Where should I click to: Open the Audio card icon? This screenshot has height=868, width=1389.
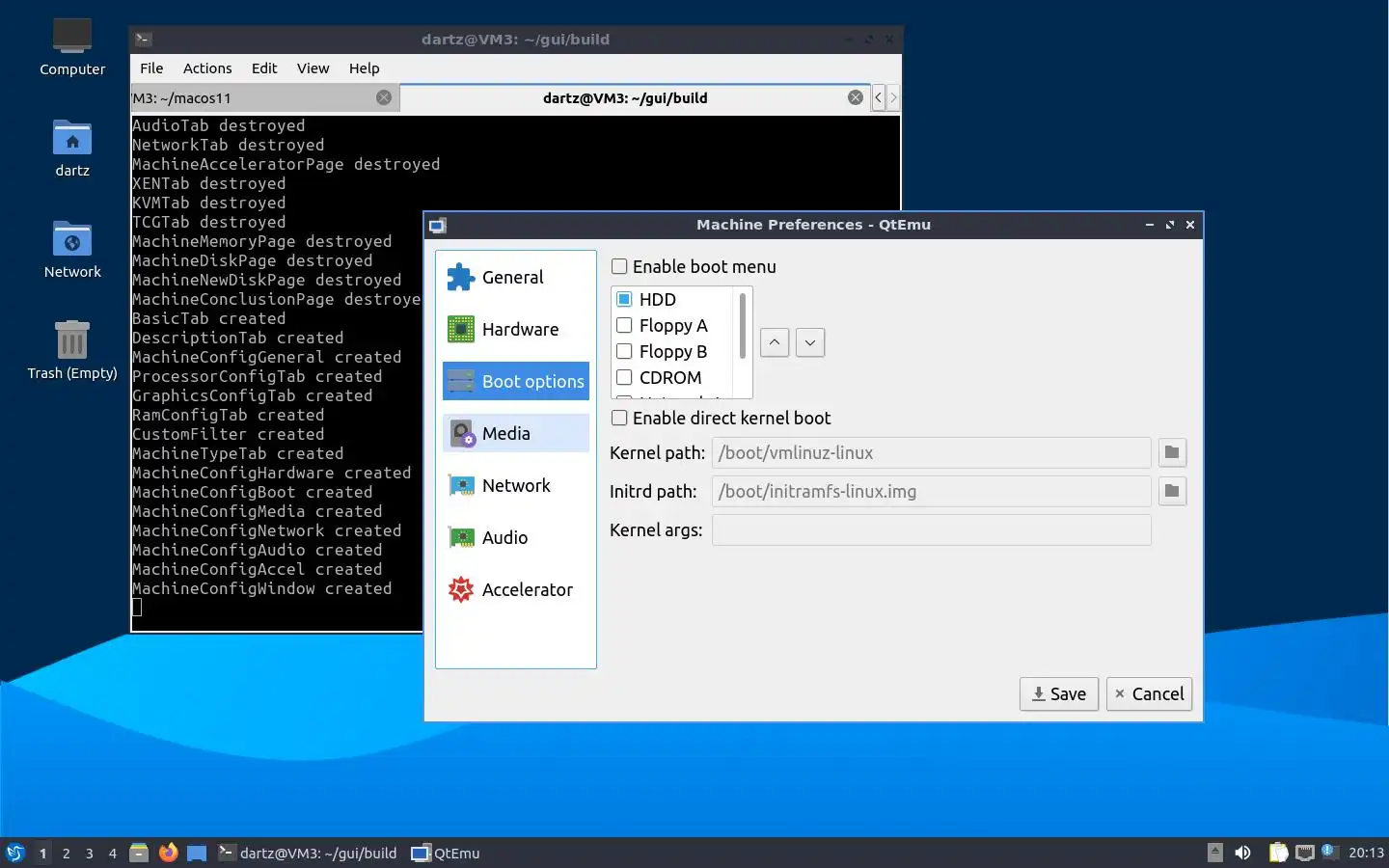pyautogui.click(x=461, y=538)
